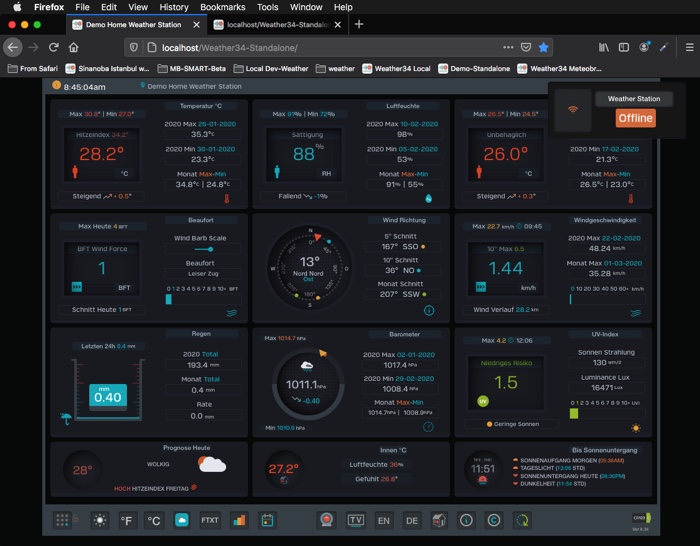Click gauge icon in Barometer panel
Screen dimensions: 700x546
point(428,427)
